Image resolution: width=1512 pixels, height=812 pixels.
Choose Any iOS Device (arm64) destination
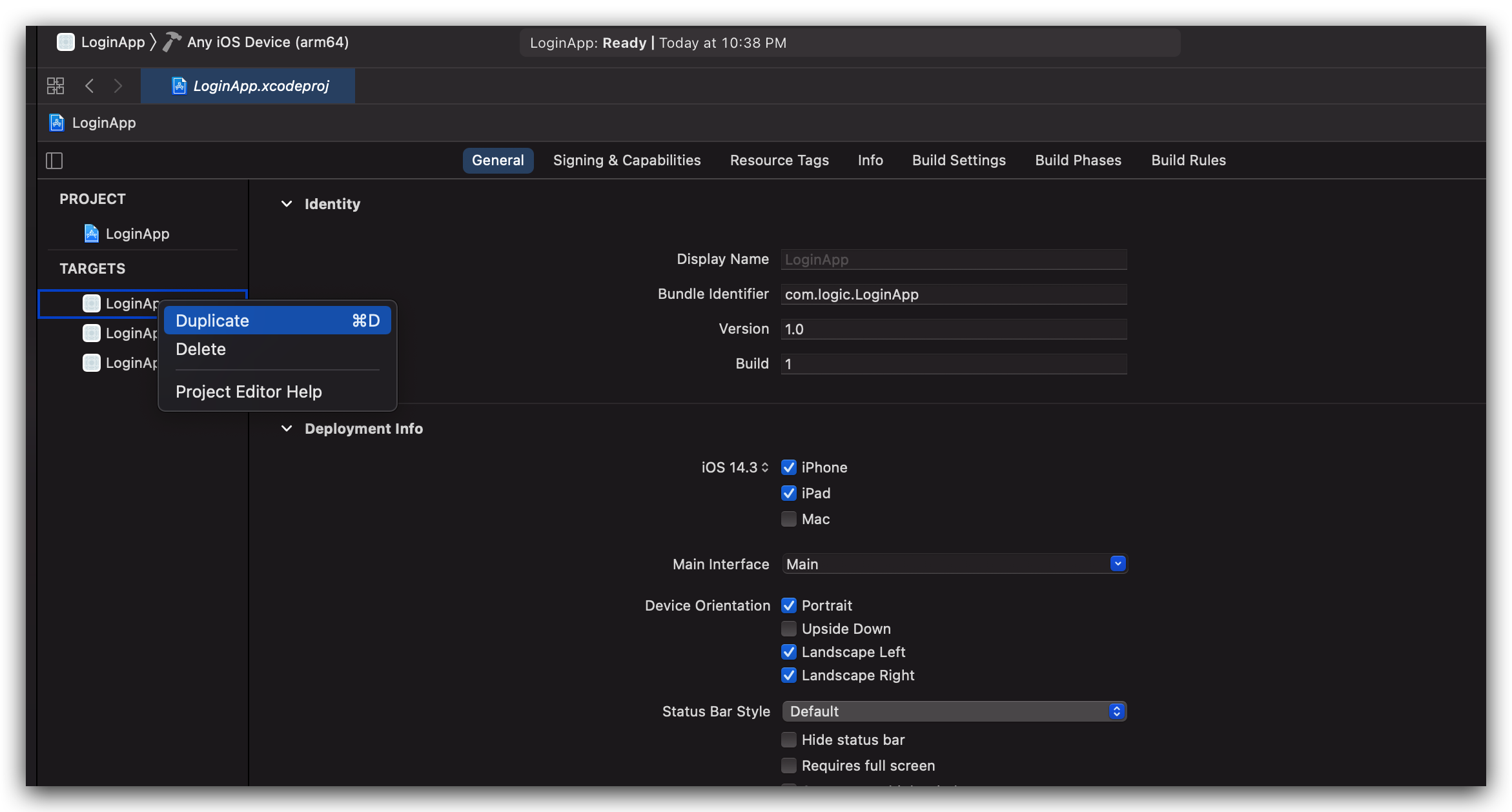[x=268, y=42]
